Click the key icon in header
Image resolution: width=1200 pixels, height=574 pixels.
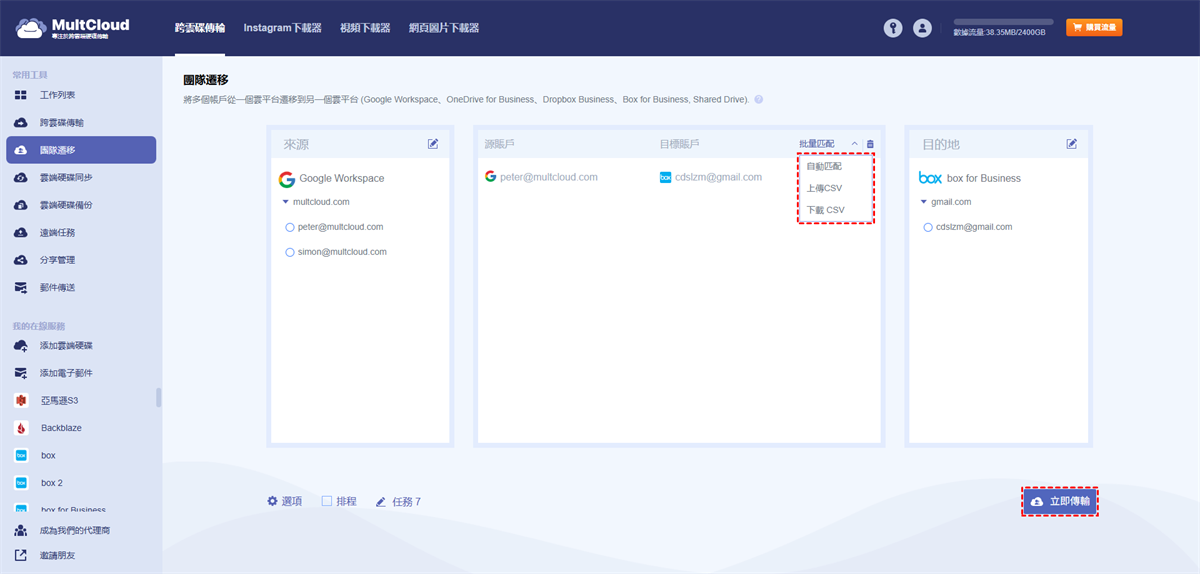(x=893, y=28)
